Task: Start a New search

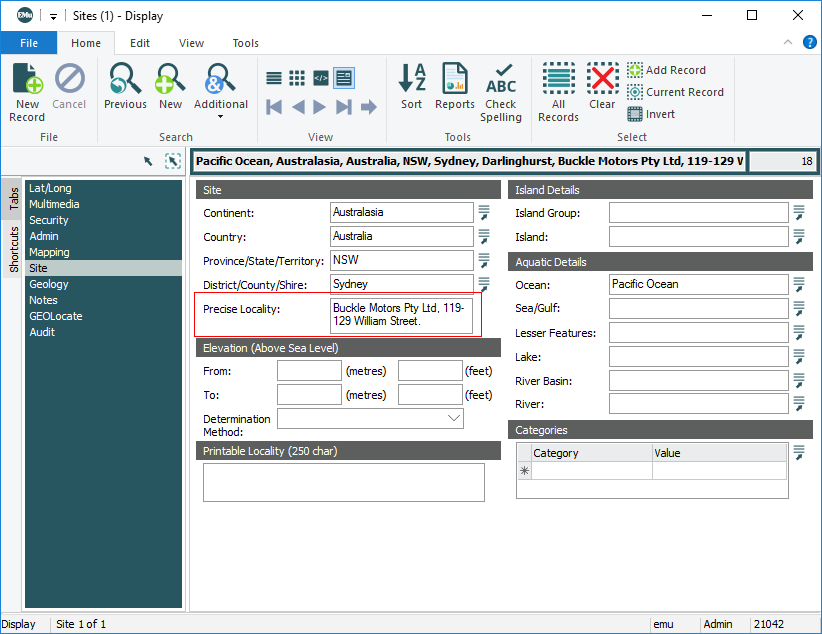Action: [171, 90]
